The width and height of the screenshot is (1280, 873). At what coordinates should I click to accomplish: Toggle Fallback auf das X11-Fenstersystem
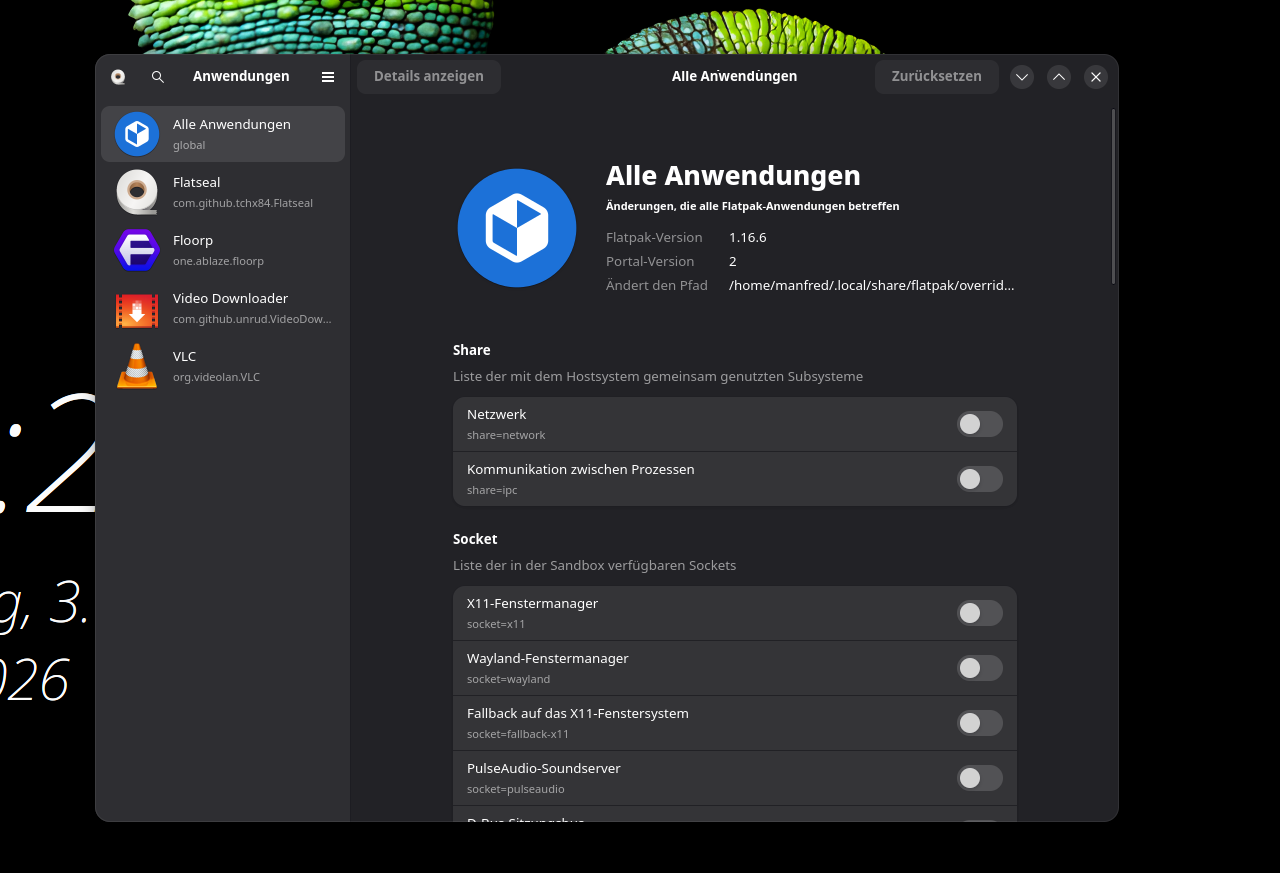(x=980, y=723)
